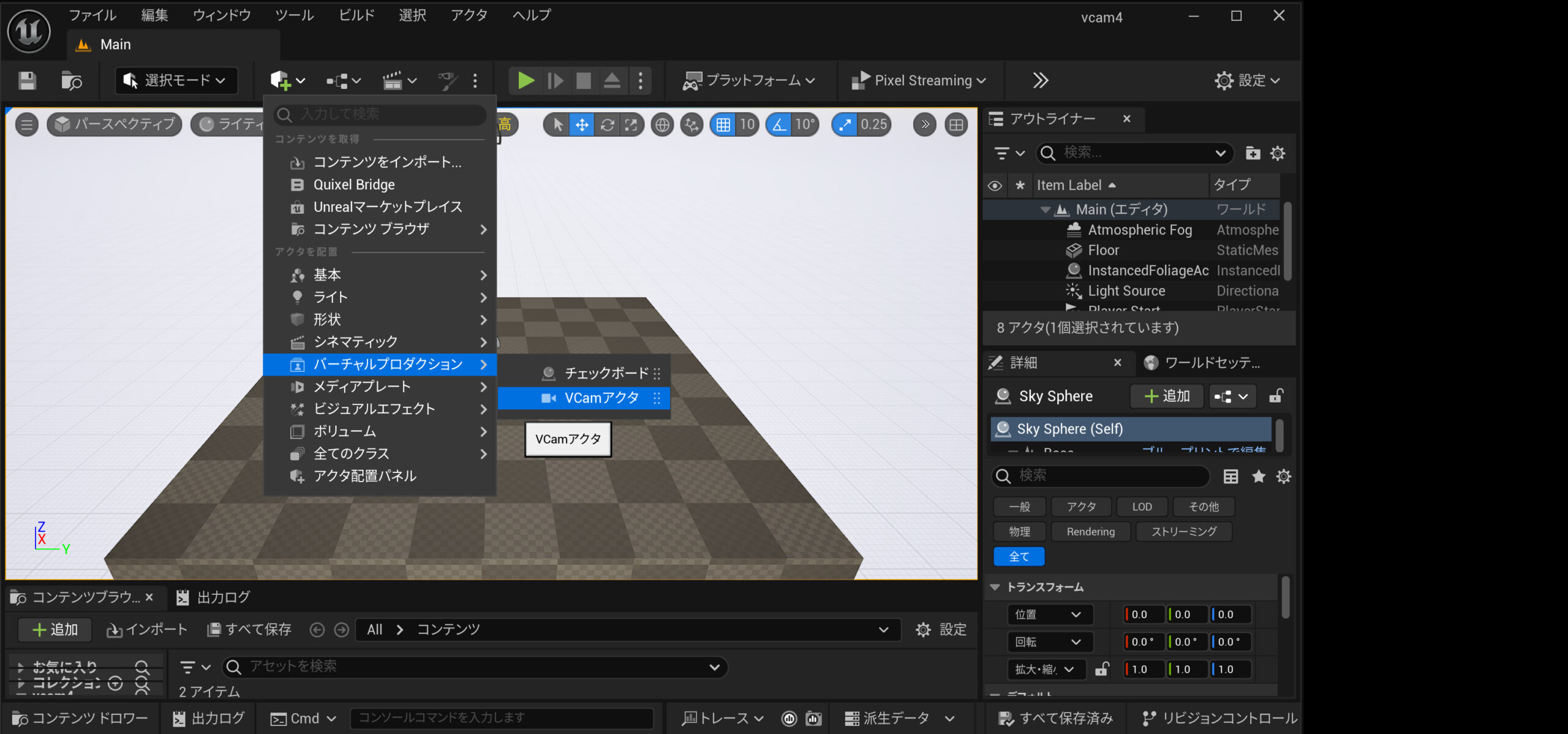
Task: Collapse the トランスフォーム section
Action: (x=995, y=587)
